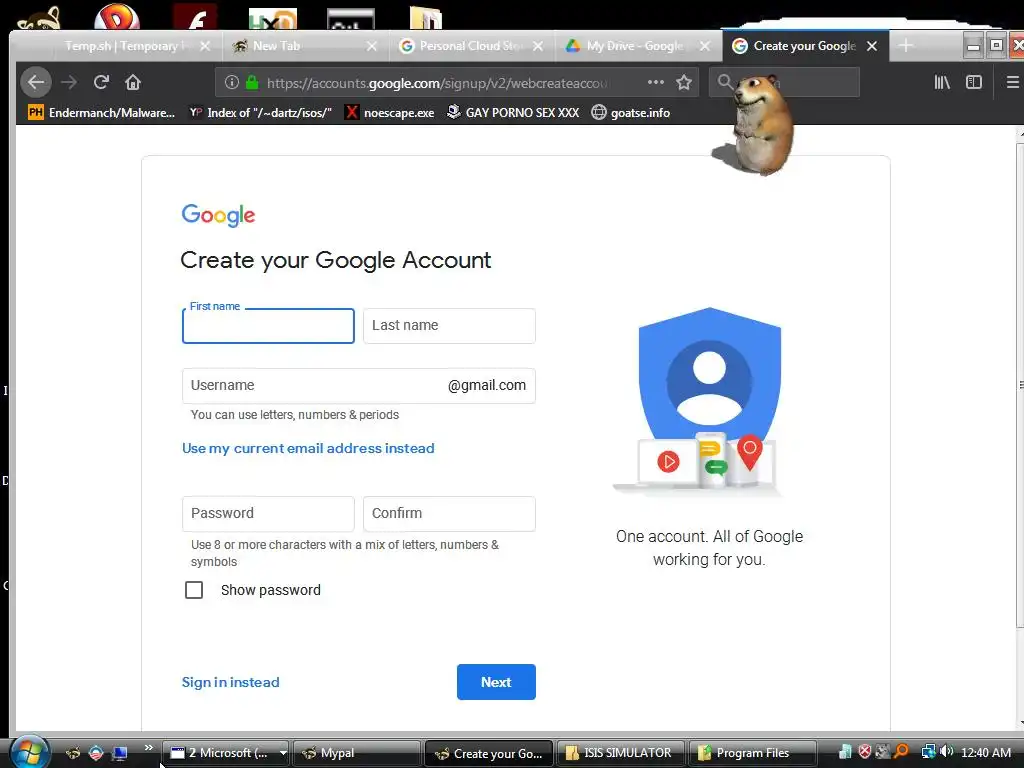Toggle the sidebar view icon
Screen dimensions: 1024x768
coord(974,82)
